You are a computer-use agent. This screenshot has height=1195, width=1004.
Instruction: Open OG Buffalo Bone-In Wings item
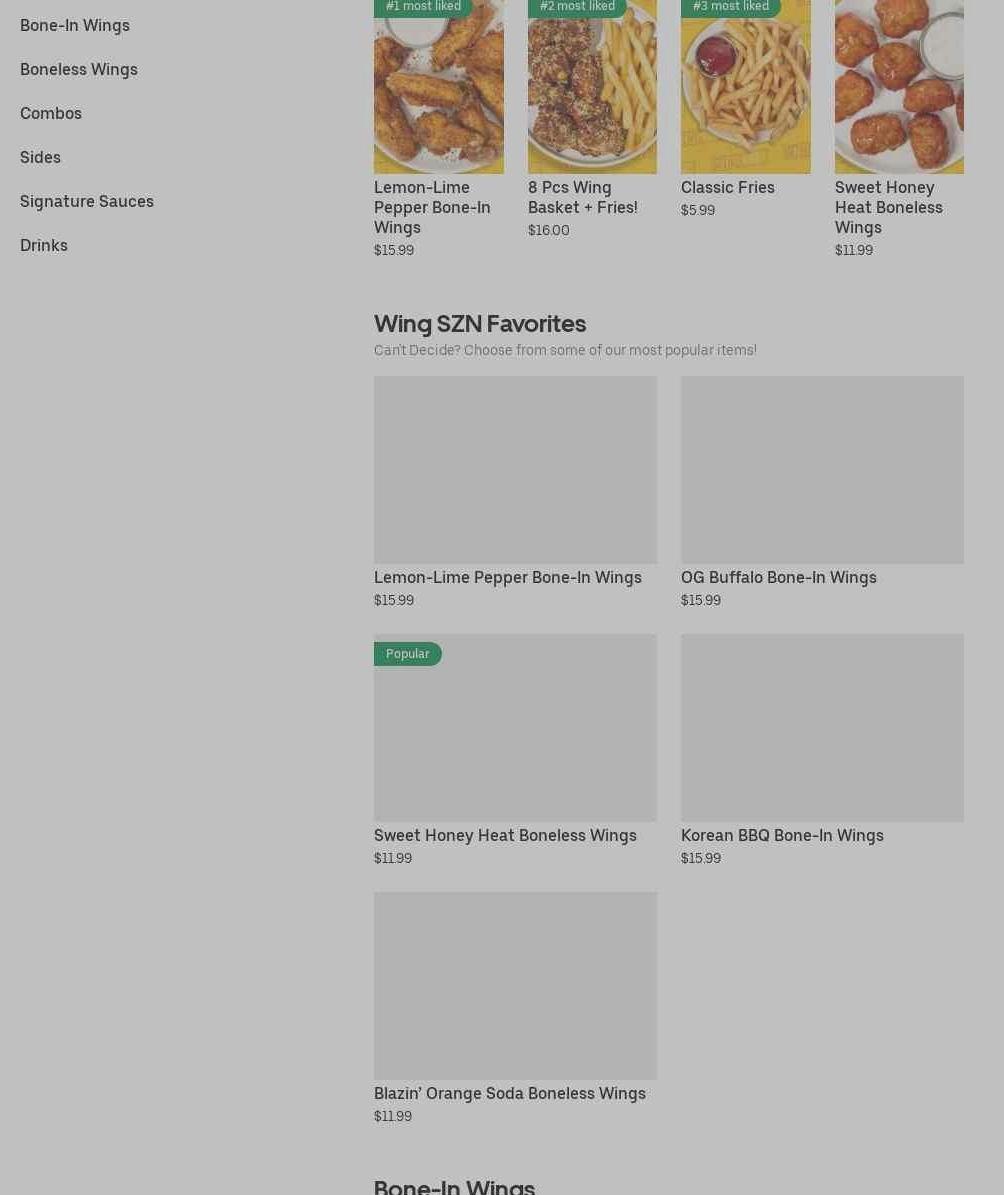click(778, 578)
